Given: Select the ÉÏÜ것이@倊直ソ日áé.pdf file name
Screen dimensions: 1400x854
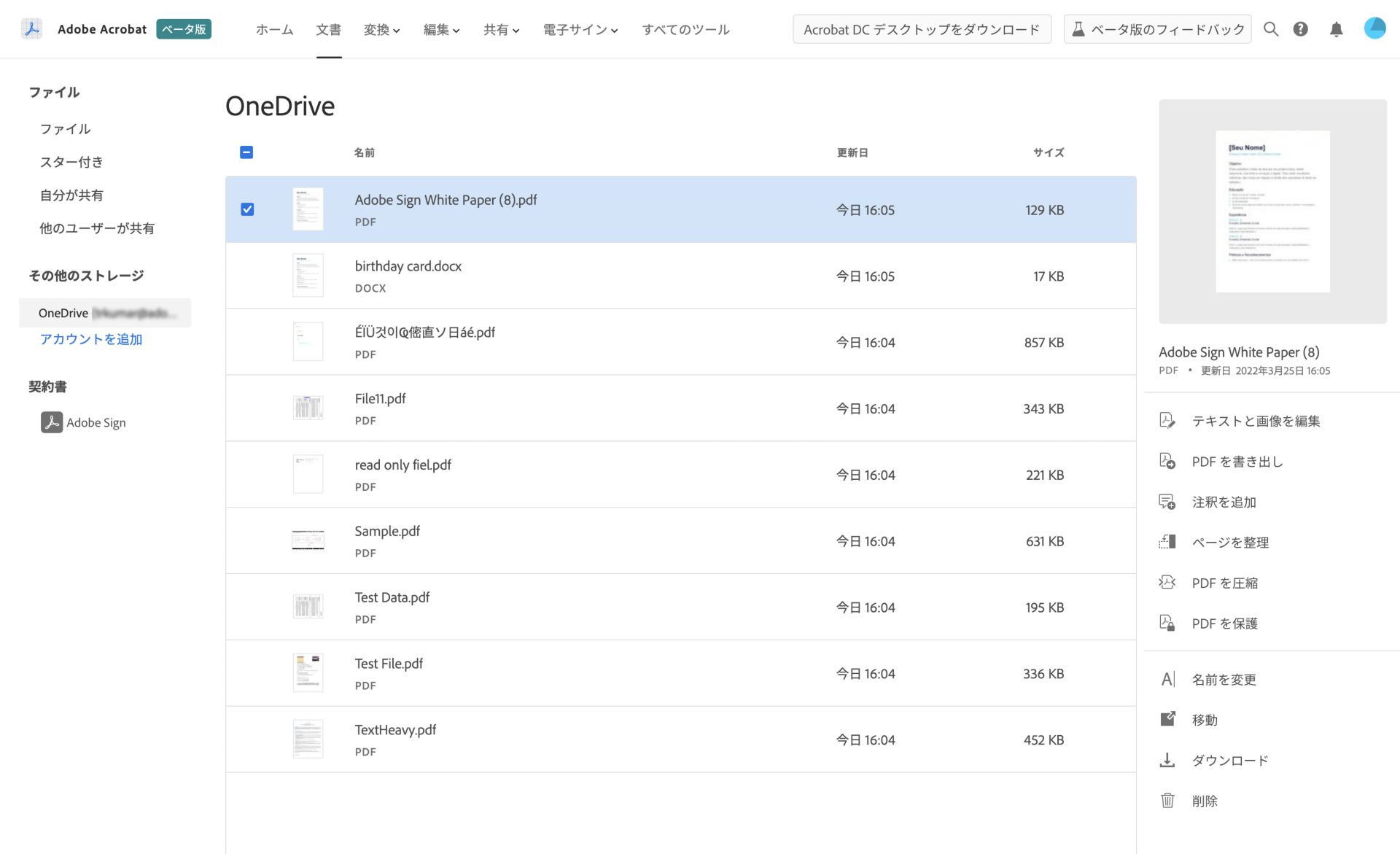Looking at the screenshot, I should (425, 333).
